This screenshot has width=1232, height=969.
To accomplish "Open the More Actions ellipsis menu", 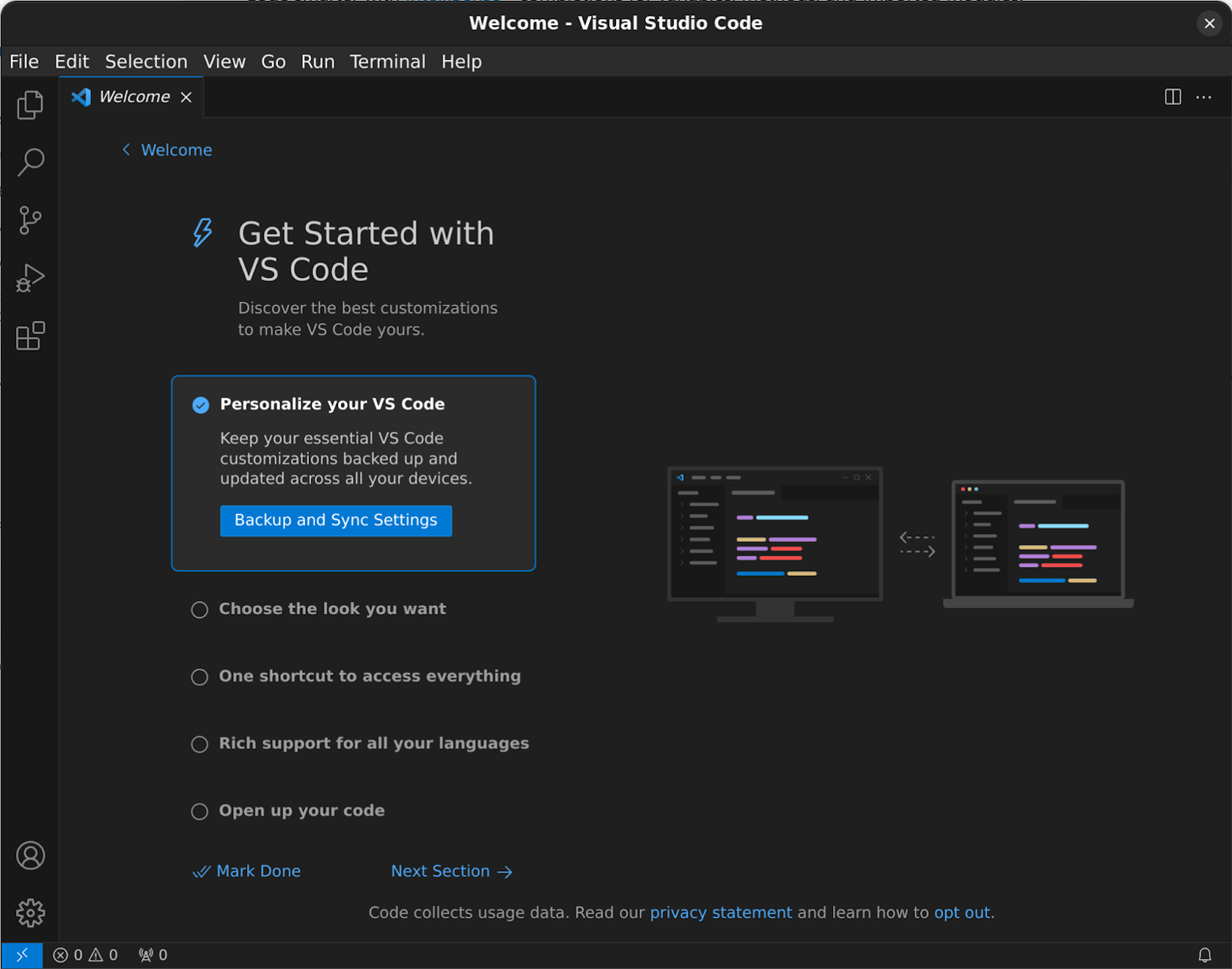I will (1204, 96).
